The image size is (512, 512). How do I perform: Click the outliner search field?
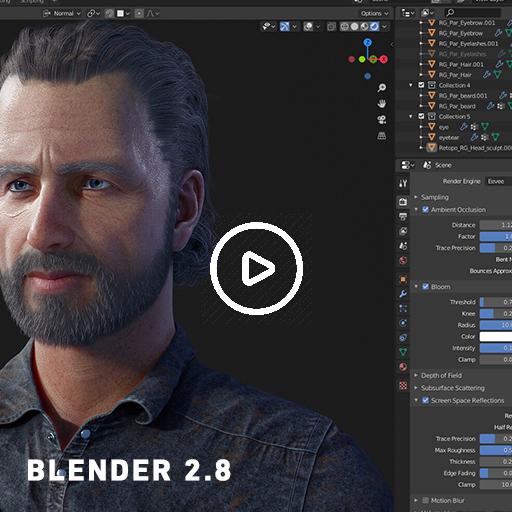tap(473, 13)
